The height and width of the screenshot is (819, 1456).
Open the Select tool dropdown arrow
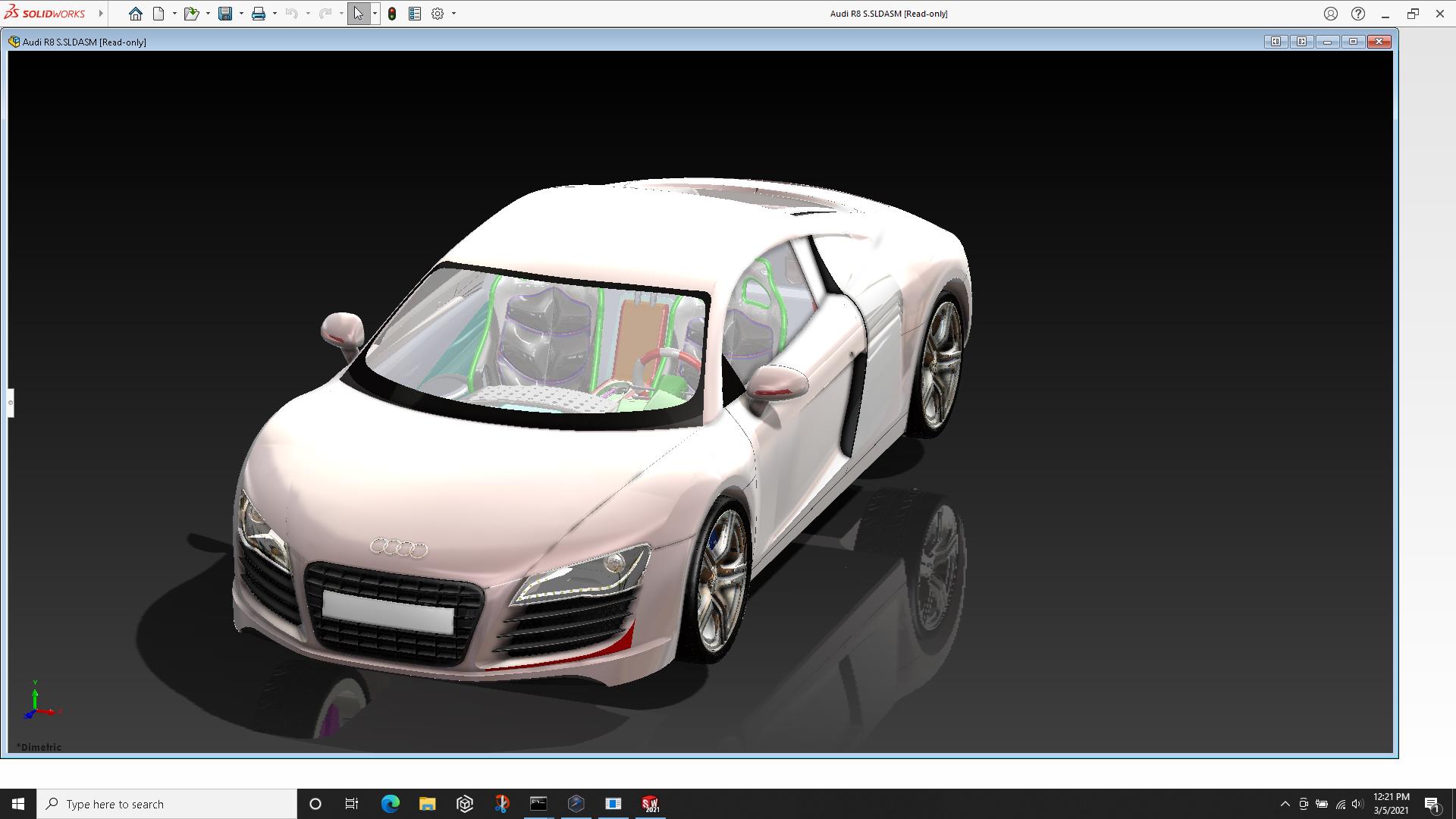(375, 14)
